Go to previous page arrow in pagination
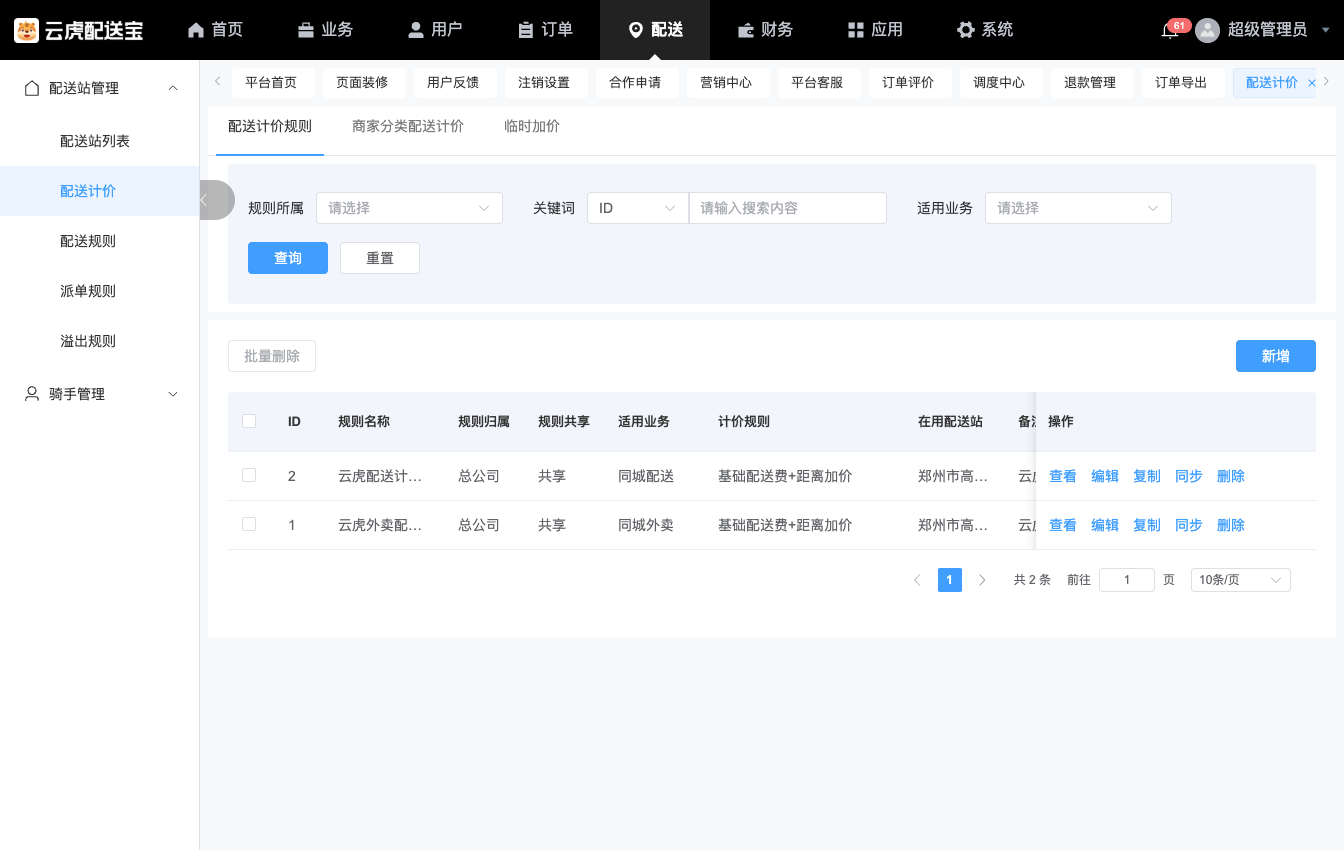This screenshot has height=850, width=1344. tap(917, 580)
